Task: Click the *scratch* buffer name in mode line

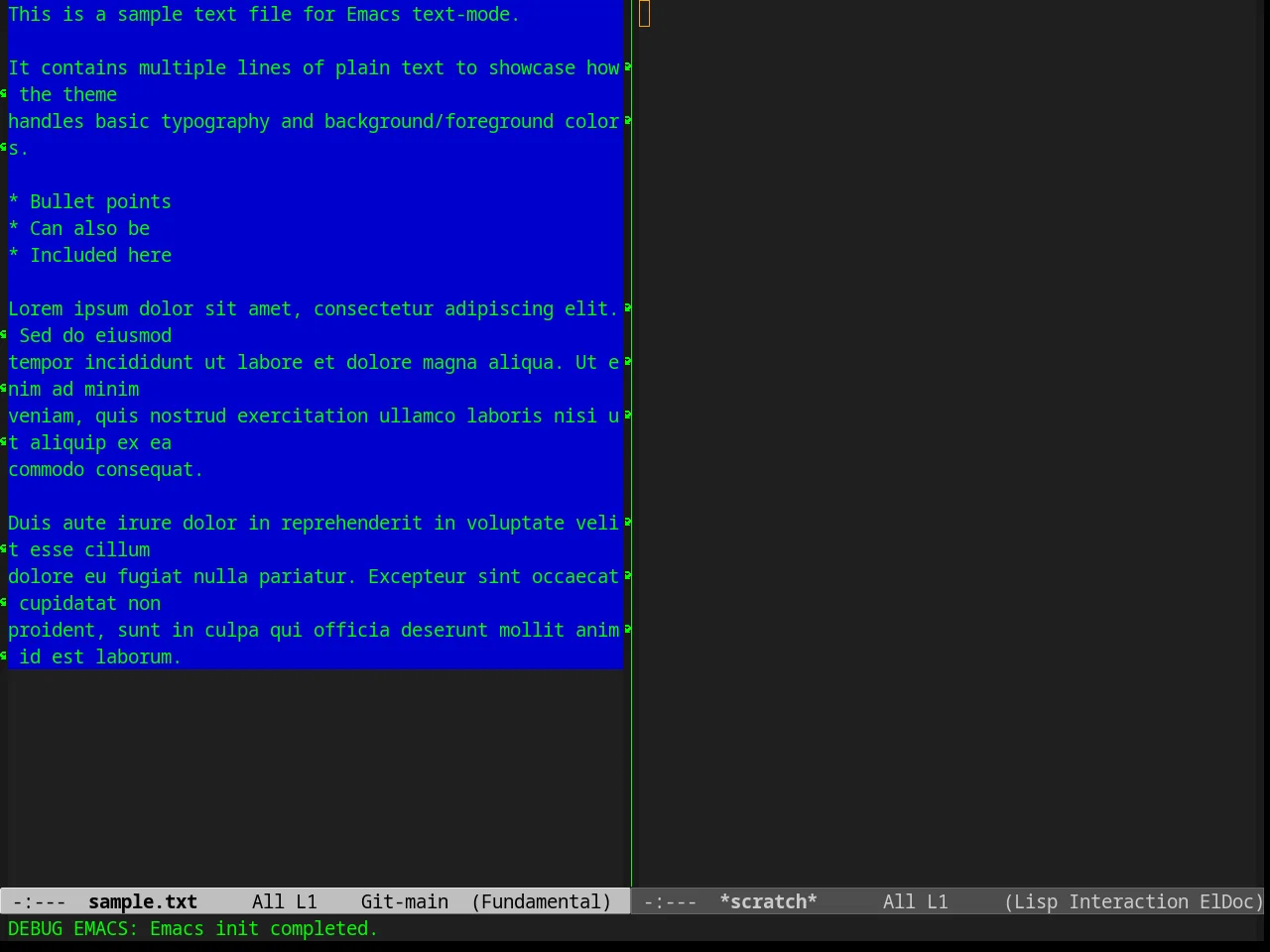Action: click(x=768, y=901)
